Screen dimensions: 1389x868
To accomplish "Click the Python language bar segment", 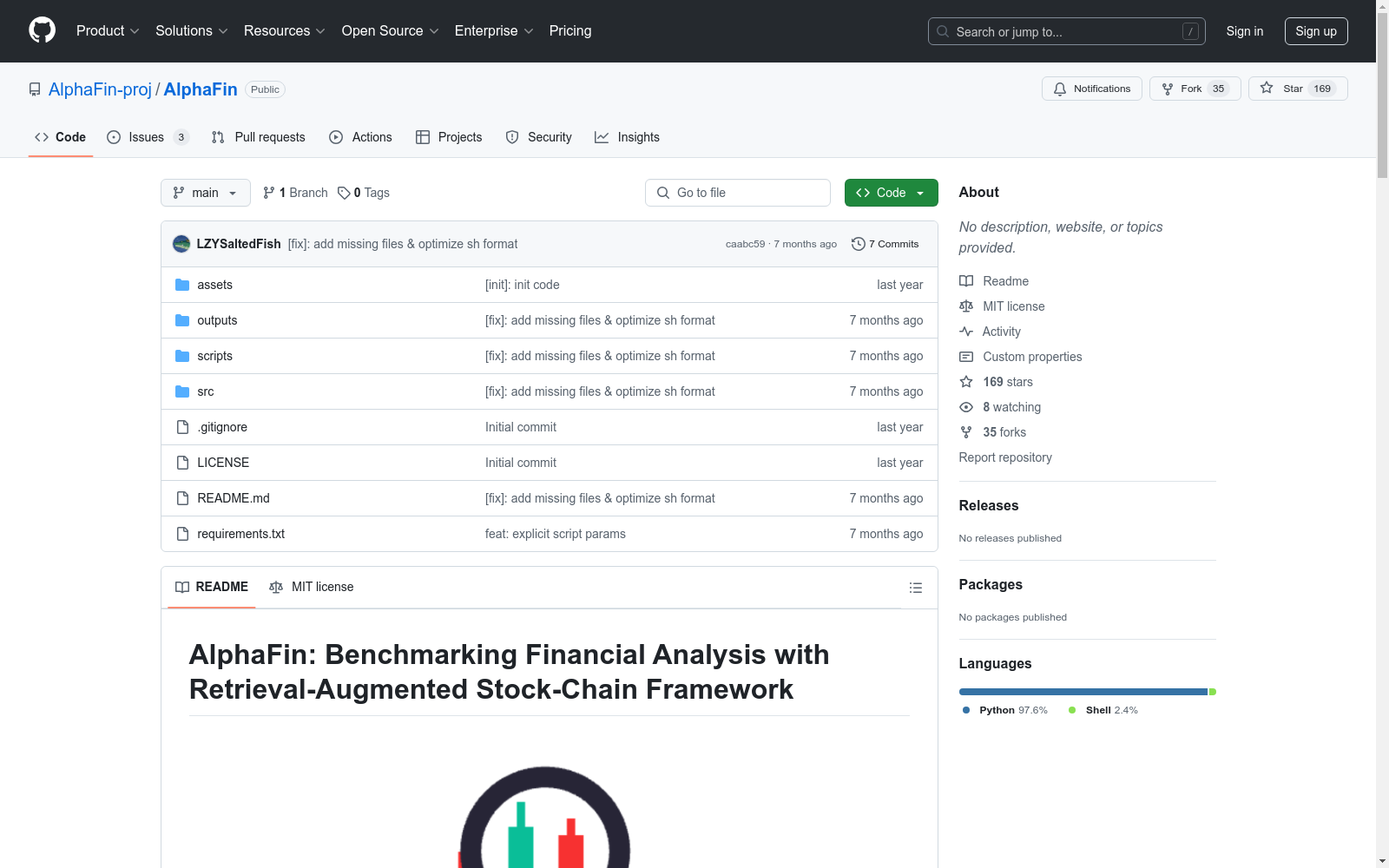I will (x=1083, y=692).
